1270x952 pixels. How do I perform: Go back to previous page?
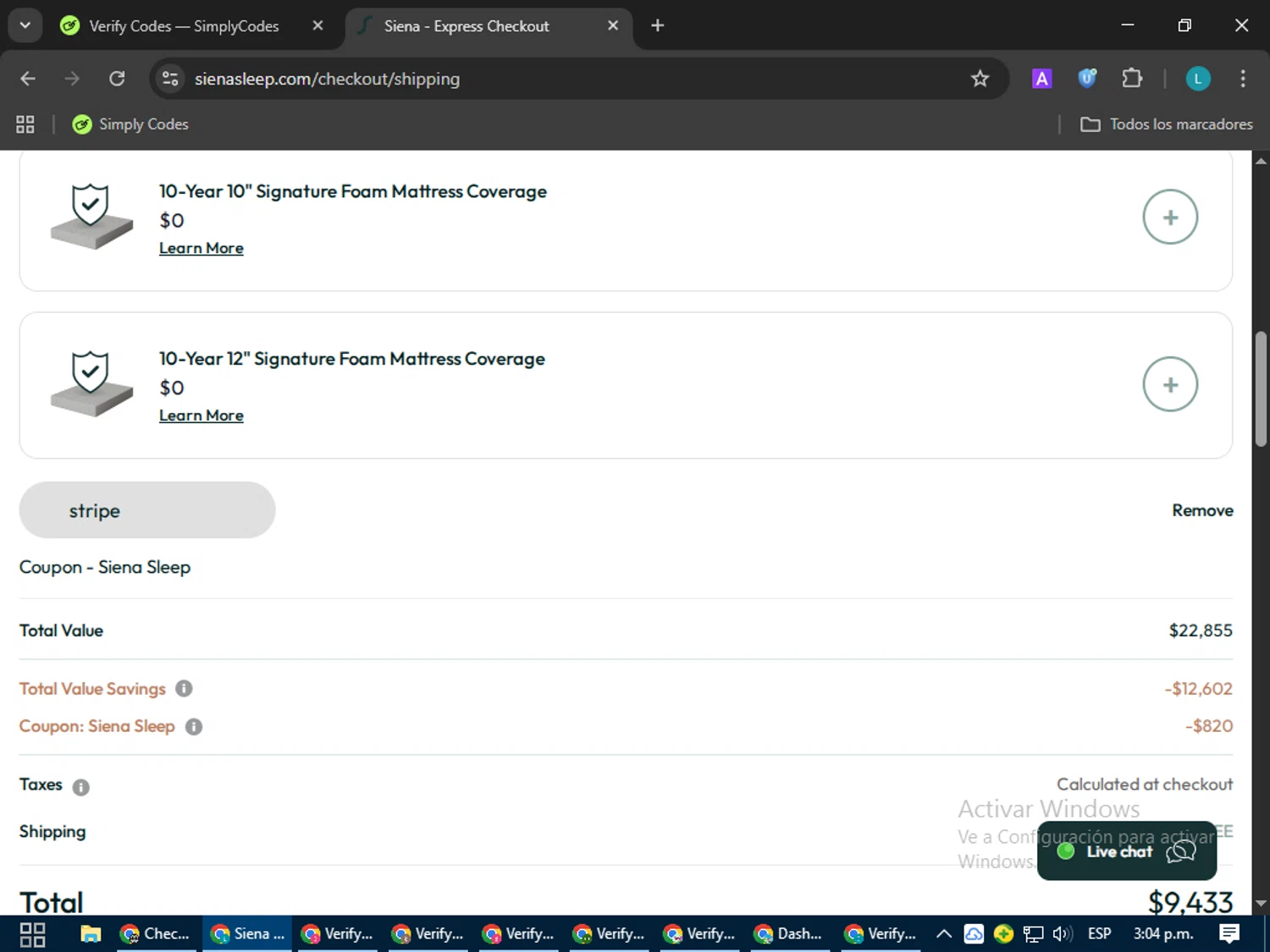pos(28,79)
